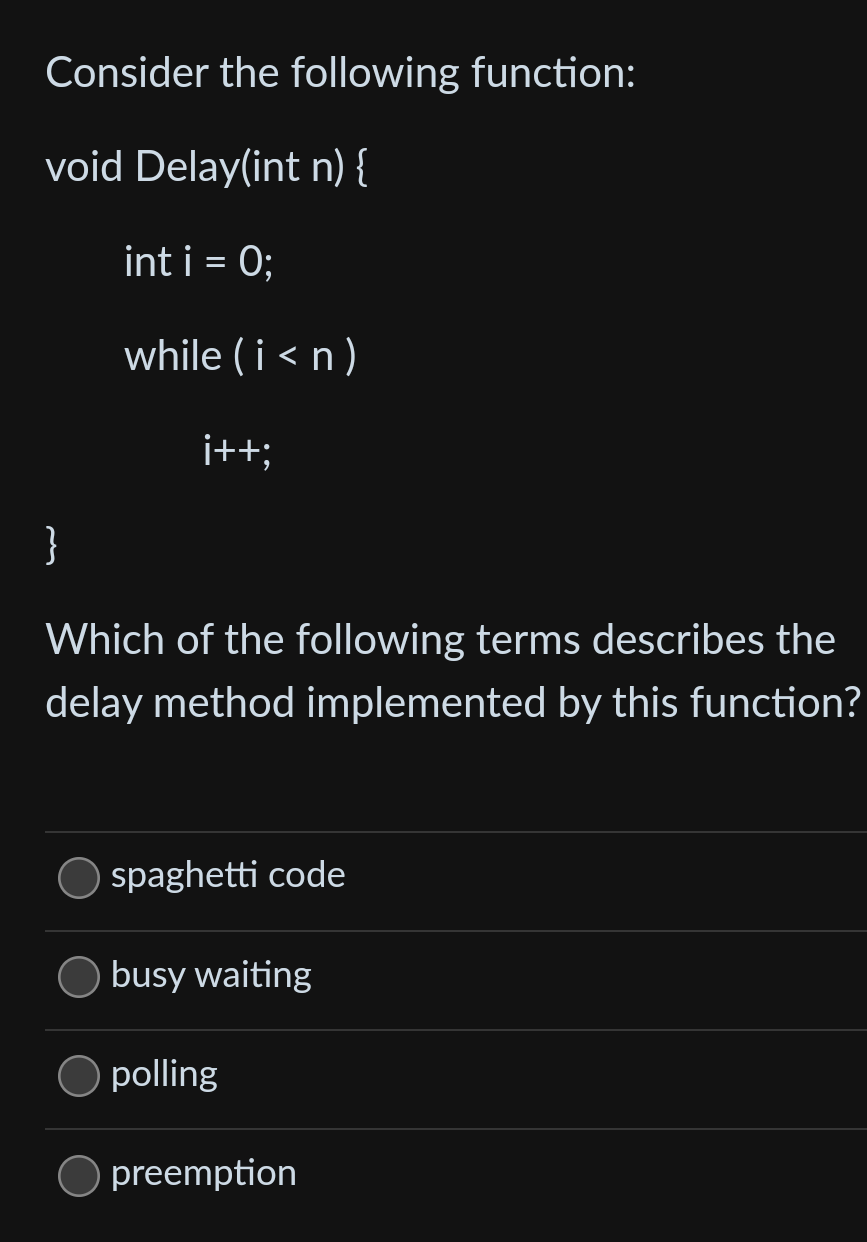Click the 'preemption' answer label
867x1242 pixels.
(204, 1174)
